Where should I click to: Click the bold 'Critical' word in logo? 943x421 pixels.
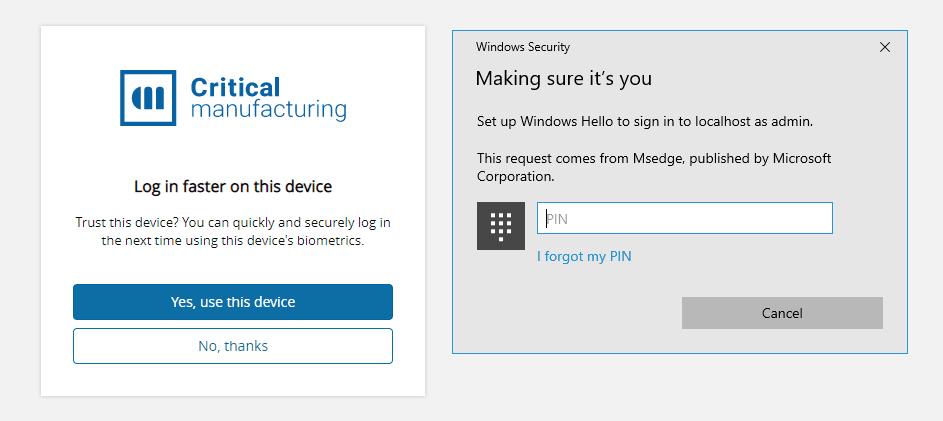236,87
